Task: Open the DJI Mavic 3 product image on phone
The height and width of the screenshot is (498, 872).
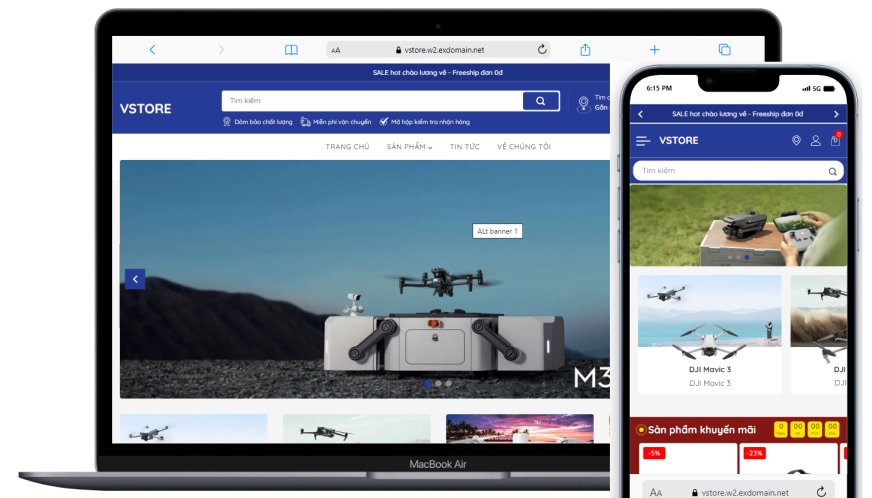Action: pyautogui.click(x=710, y=317)
